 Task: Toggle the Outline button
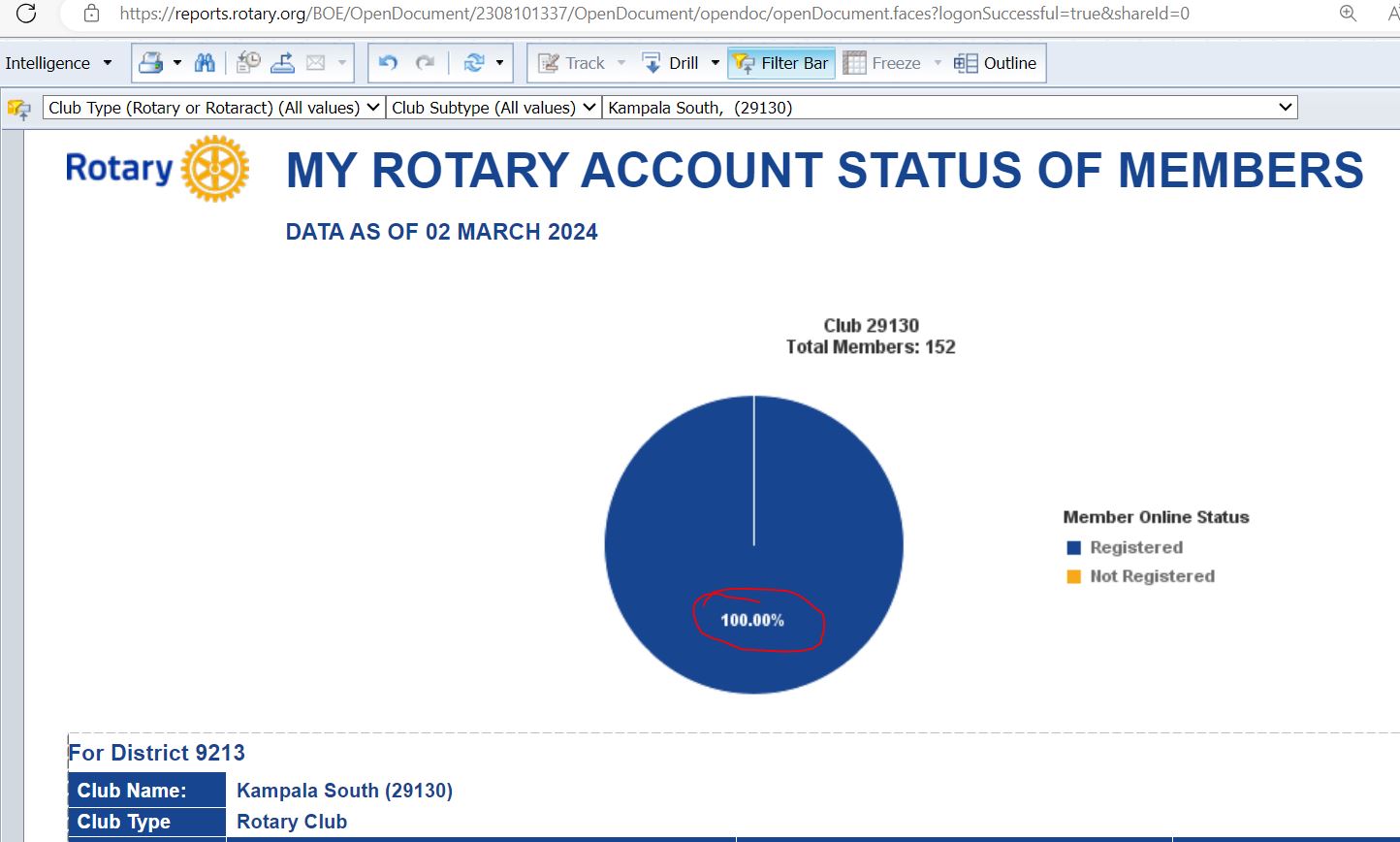[996, 63]
